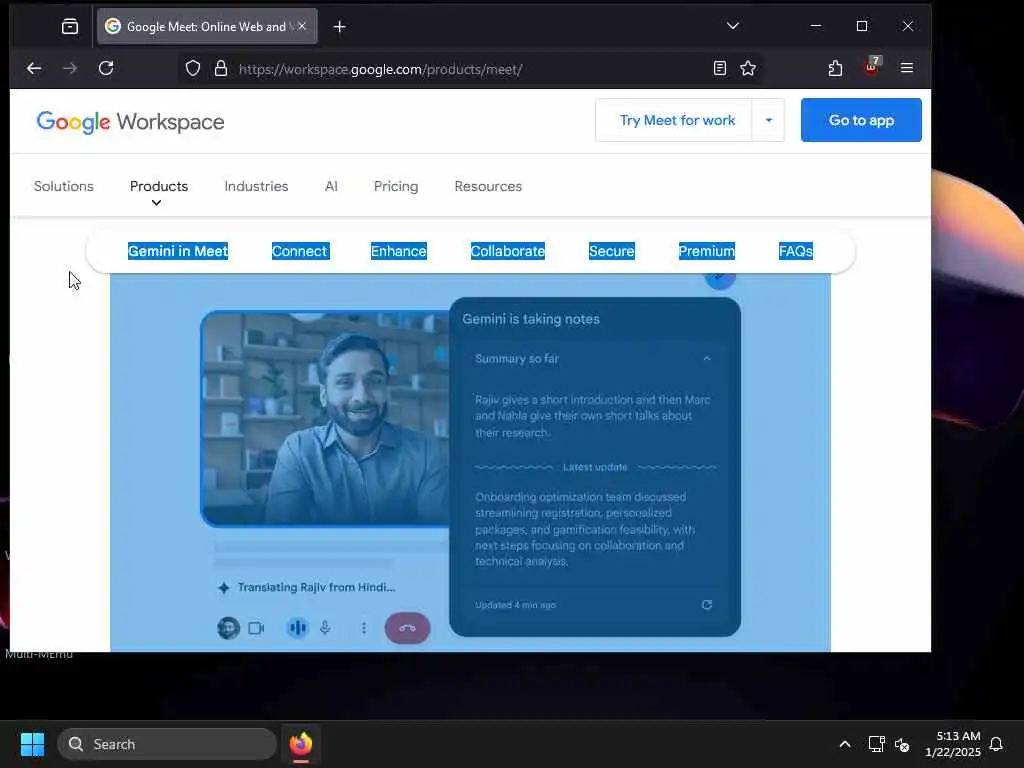
Task: Open the tracking protection shield icon
Action: pos(193,69)
